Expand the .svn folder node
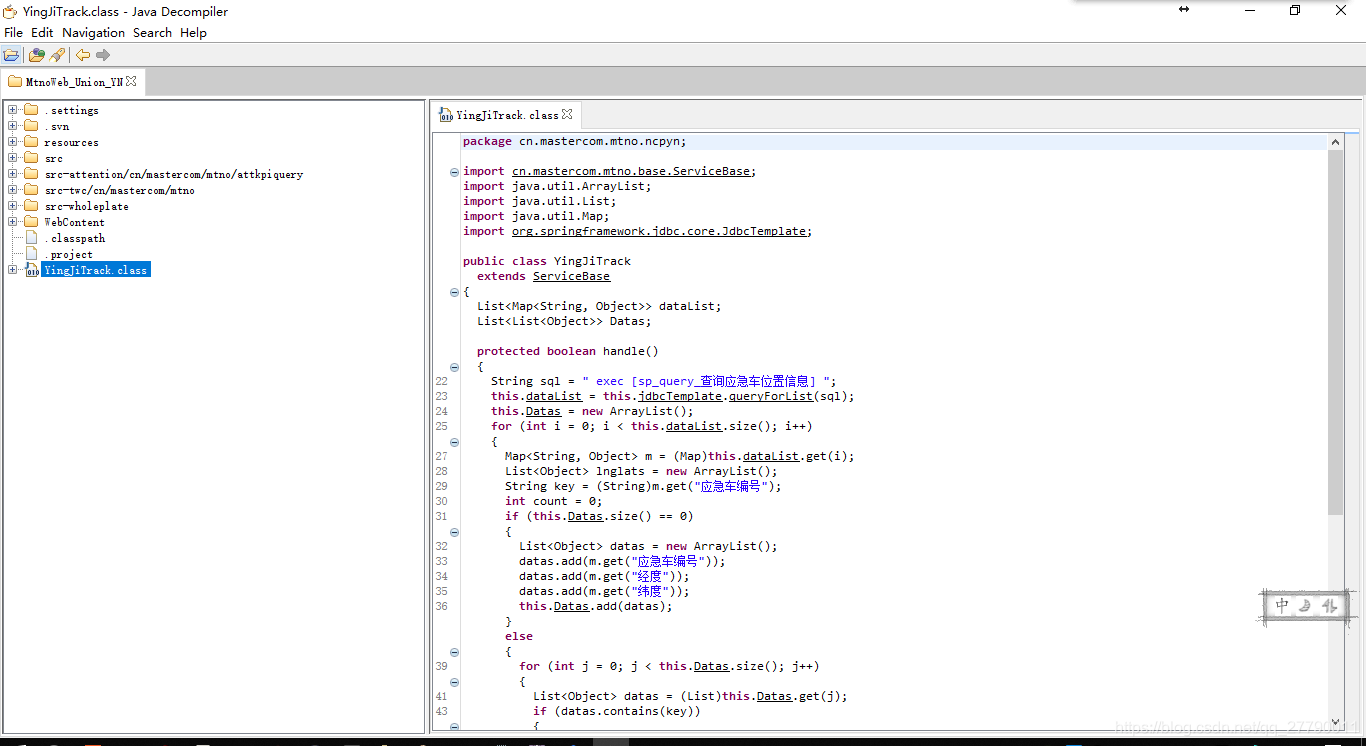 pyautogui.click(x=12, y=126)
